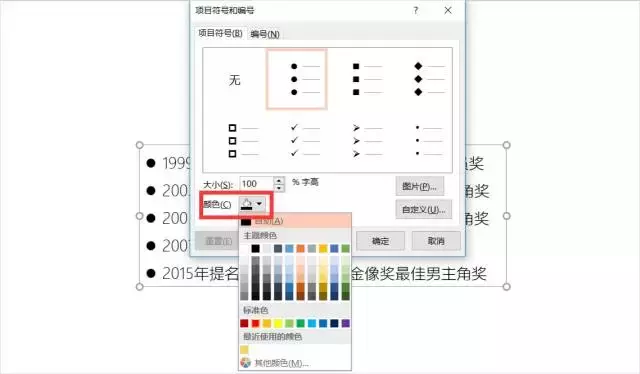Select the recently used yellow swatch

tap(244, 350)
